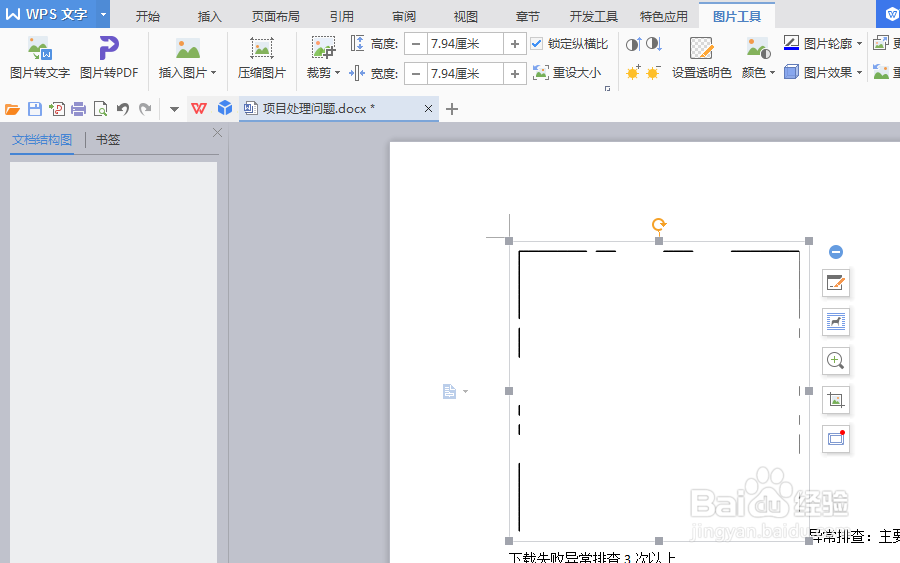Collapse floating image toolbar minus icon
900x563 pixels.
[836, 251]
